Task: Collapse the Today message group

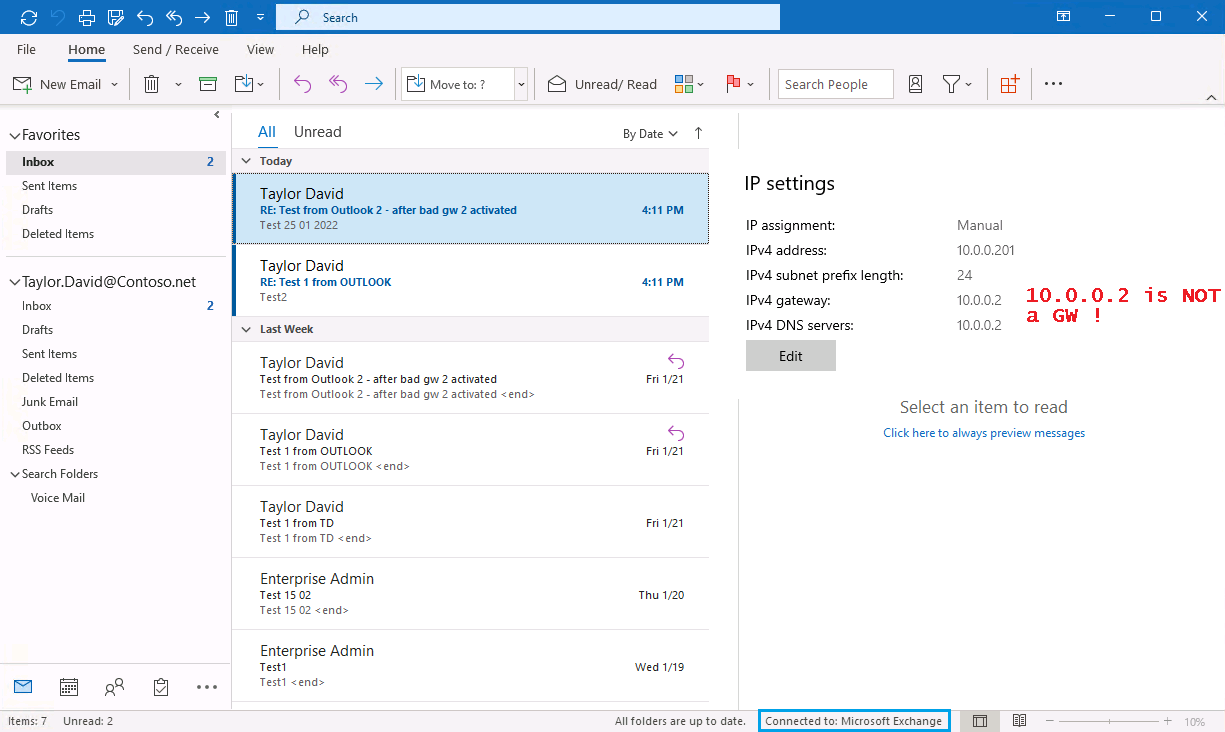Action: [247, 161]
